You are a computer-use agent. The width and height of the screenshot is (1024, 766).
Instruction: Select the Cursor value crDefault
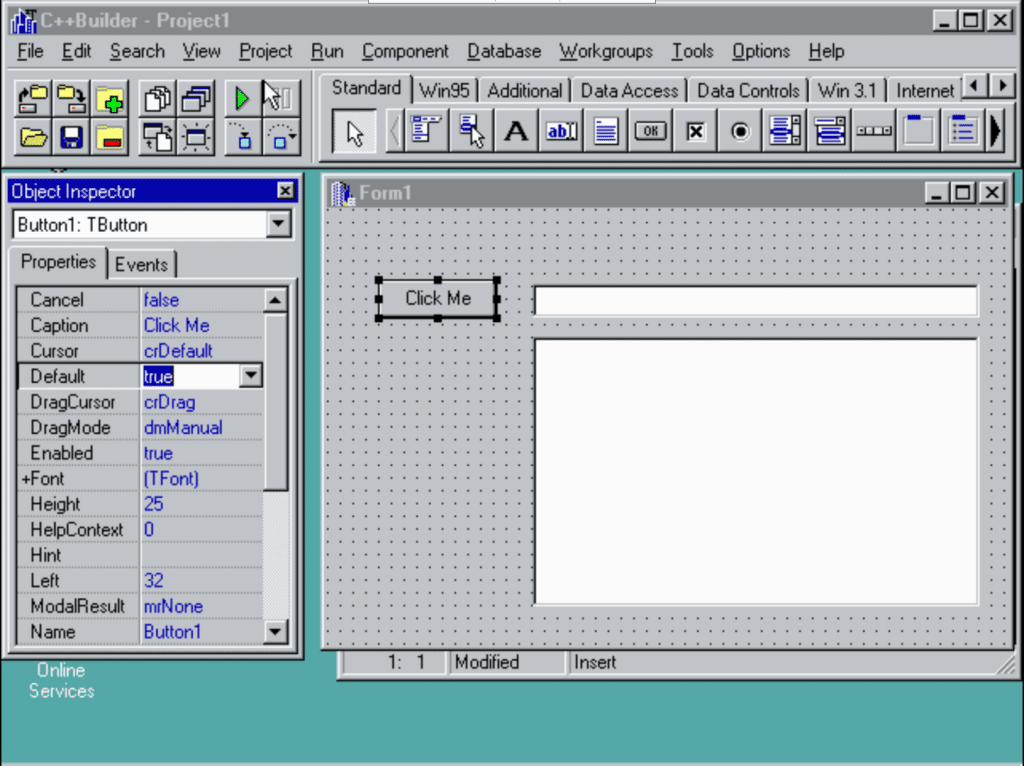tap(202, 351)
